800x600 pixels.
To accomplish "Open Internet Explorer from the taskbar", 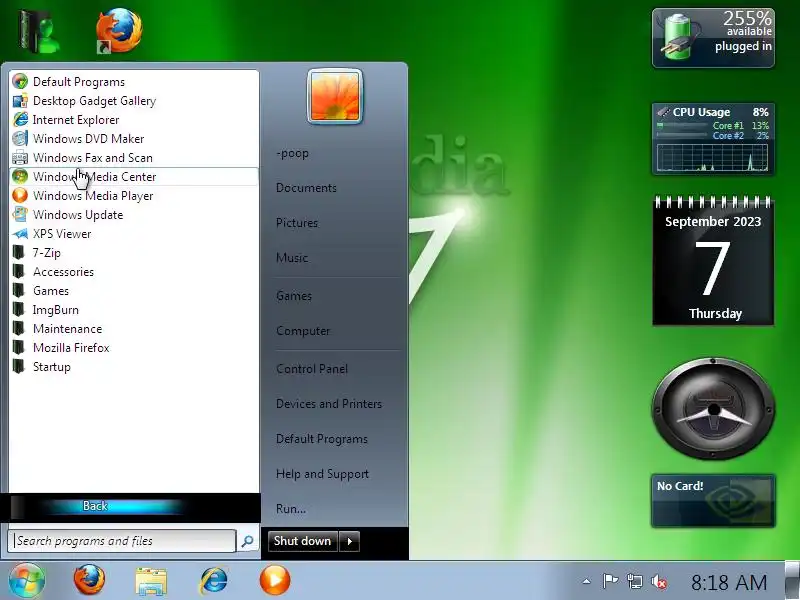I will (x=213, y=581).
